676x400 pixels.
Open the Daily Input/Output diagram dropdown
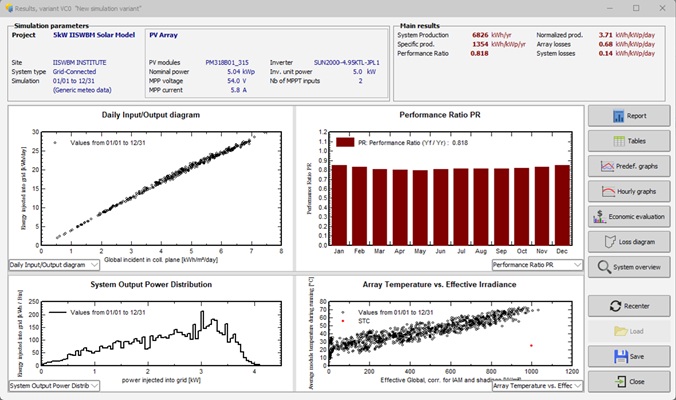54,265
